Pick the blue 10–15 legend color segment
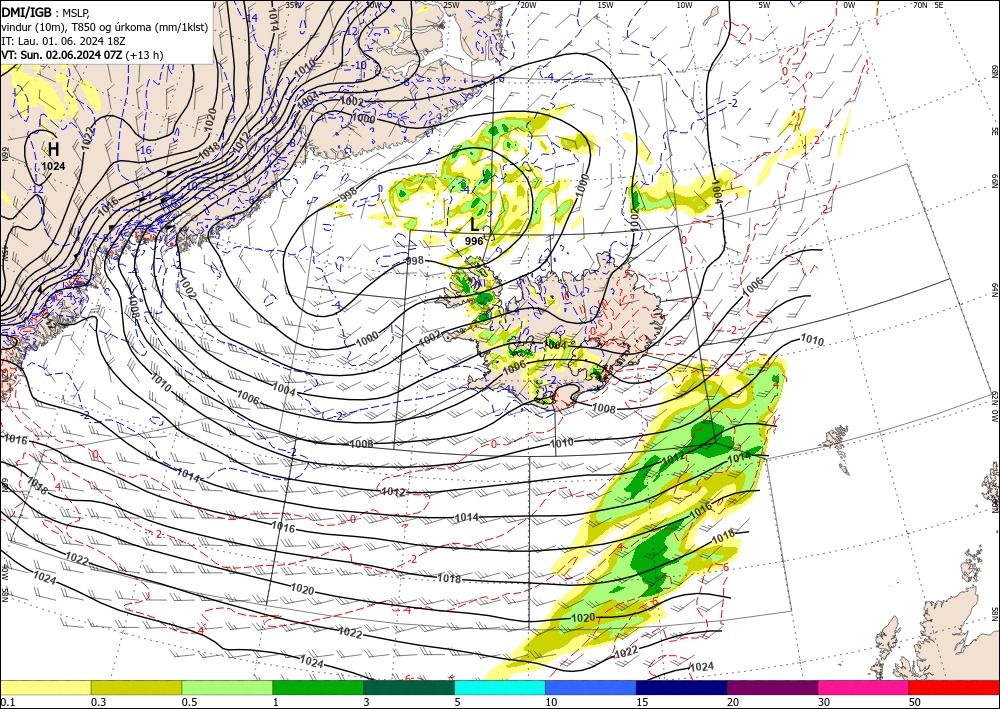This screenshot has width=1000, height=709. [591, 687]
